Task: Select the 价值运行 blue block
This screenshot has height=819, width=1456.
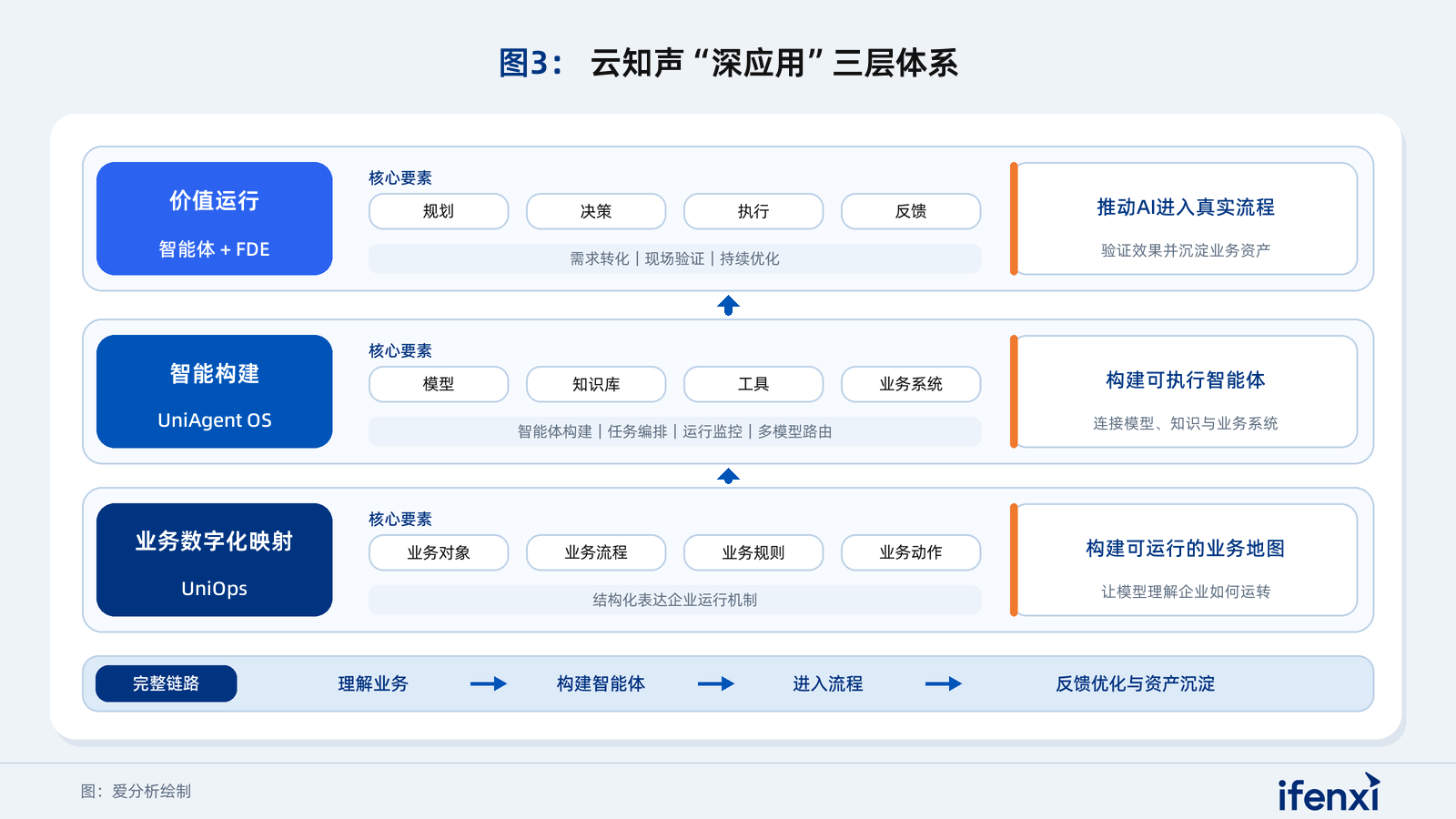Action: 215,218
